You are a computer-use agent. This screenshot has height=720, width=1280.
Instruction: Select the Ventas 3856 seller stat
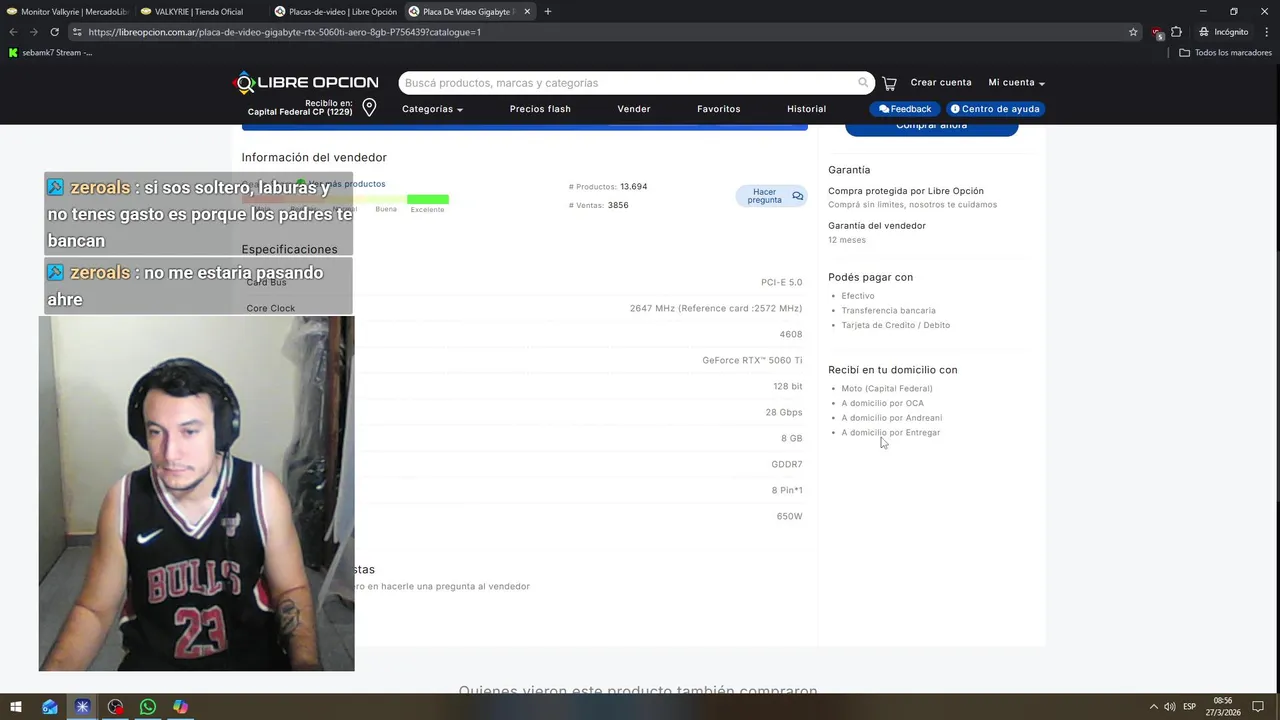(x=598, y=205)
